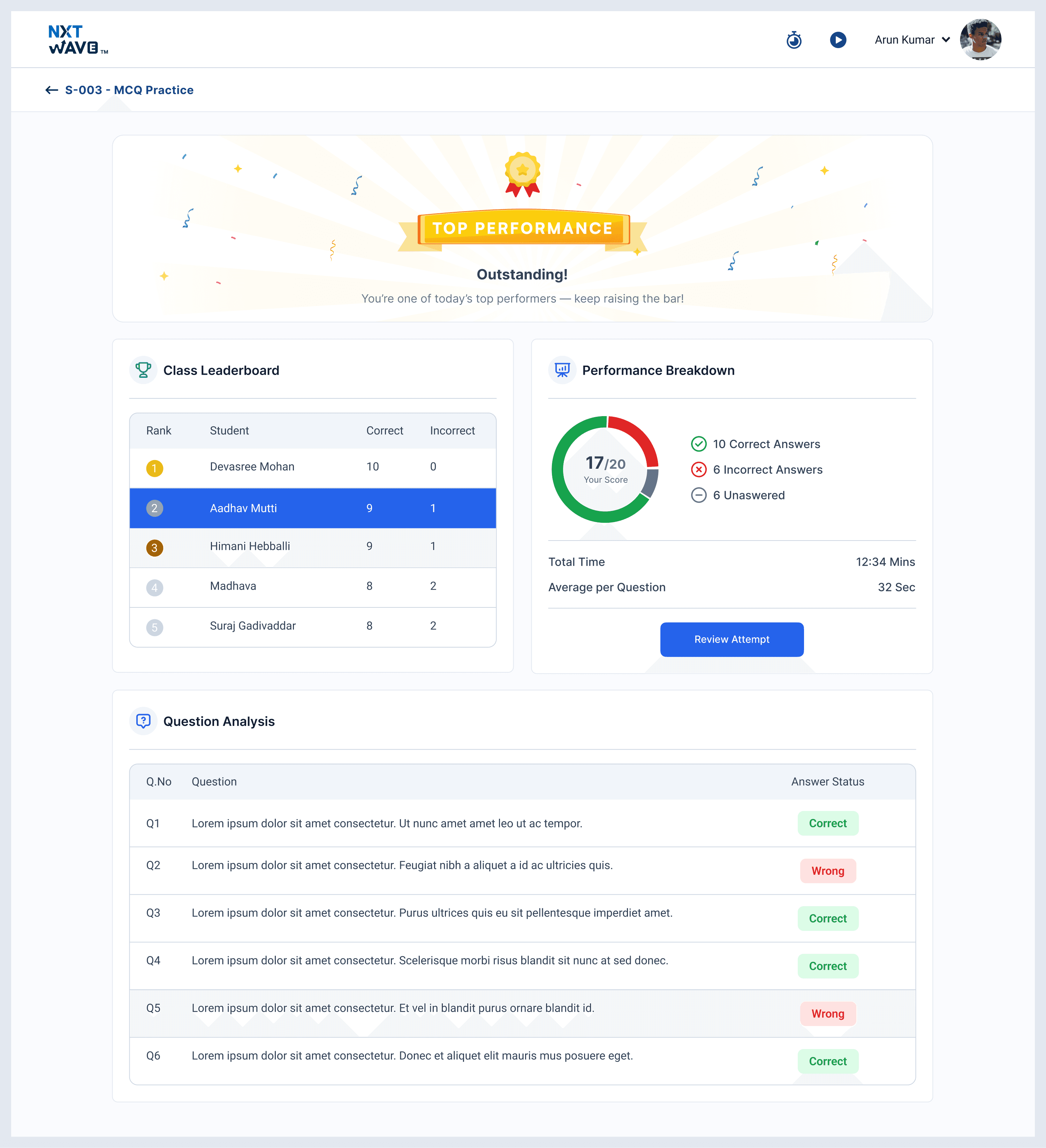Click the 17/20 score donut chart
The height and width of the screenshot is (1148, 1046).
point(605,469)
